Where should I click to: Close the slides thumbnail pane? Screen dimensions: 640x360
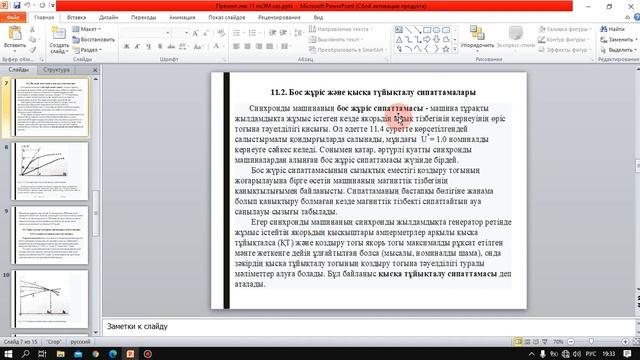click(95, 70)
